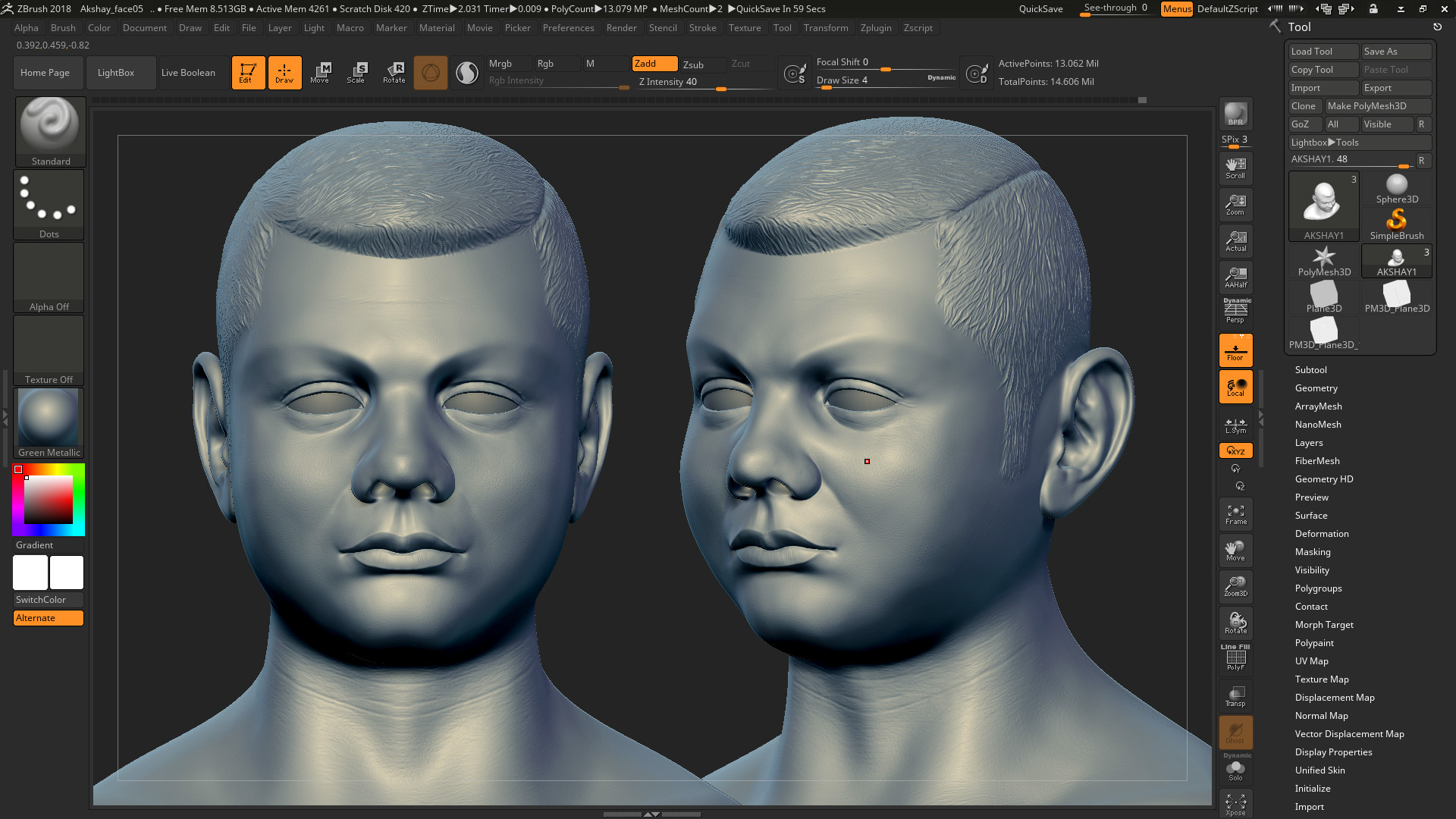Click the LightBox button
The width and height of the screenshot is (1456, 819).
click(x=120, y=72)
